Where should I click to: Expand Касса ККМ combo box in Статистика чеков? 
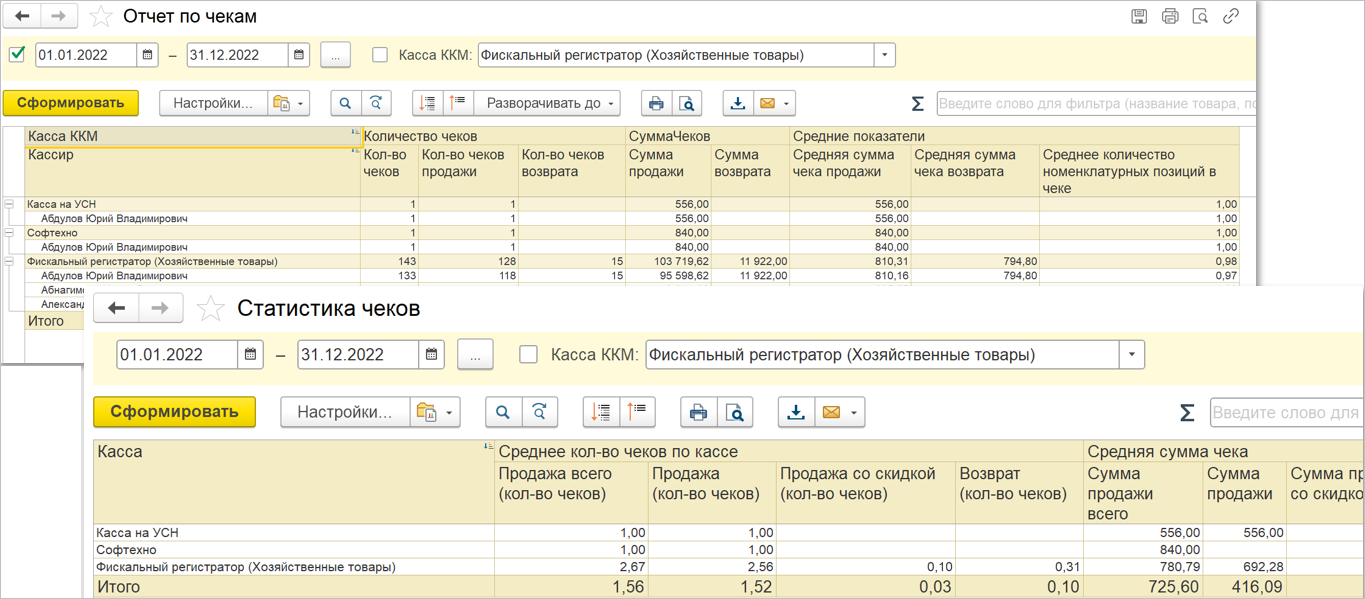1132,354
